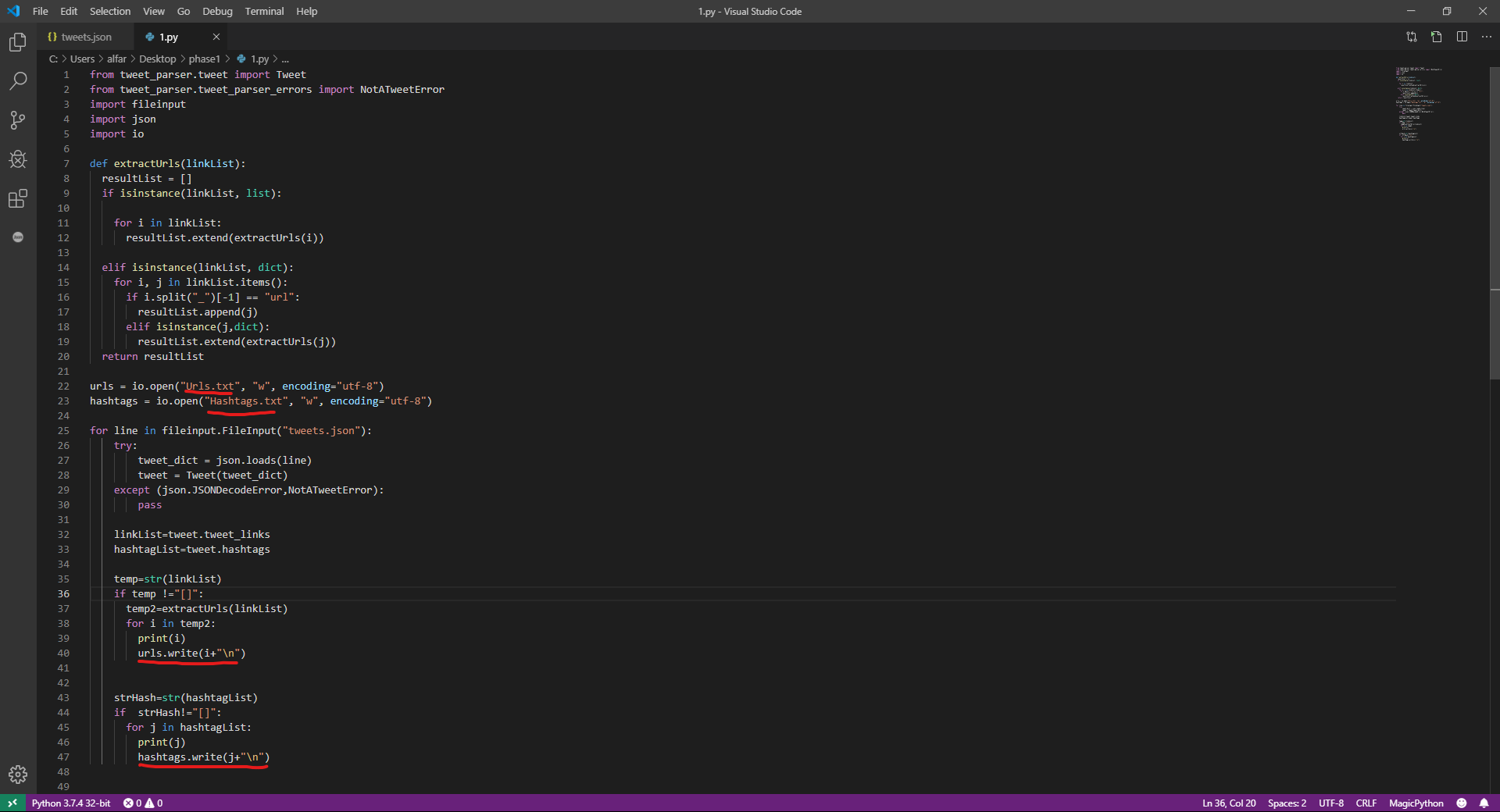Open the Help menu

tap(307, 11)
